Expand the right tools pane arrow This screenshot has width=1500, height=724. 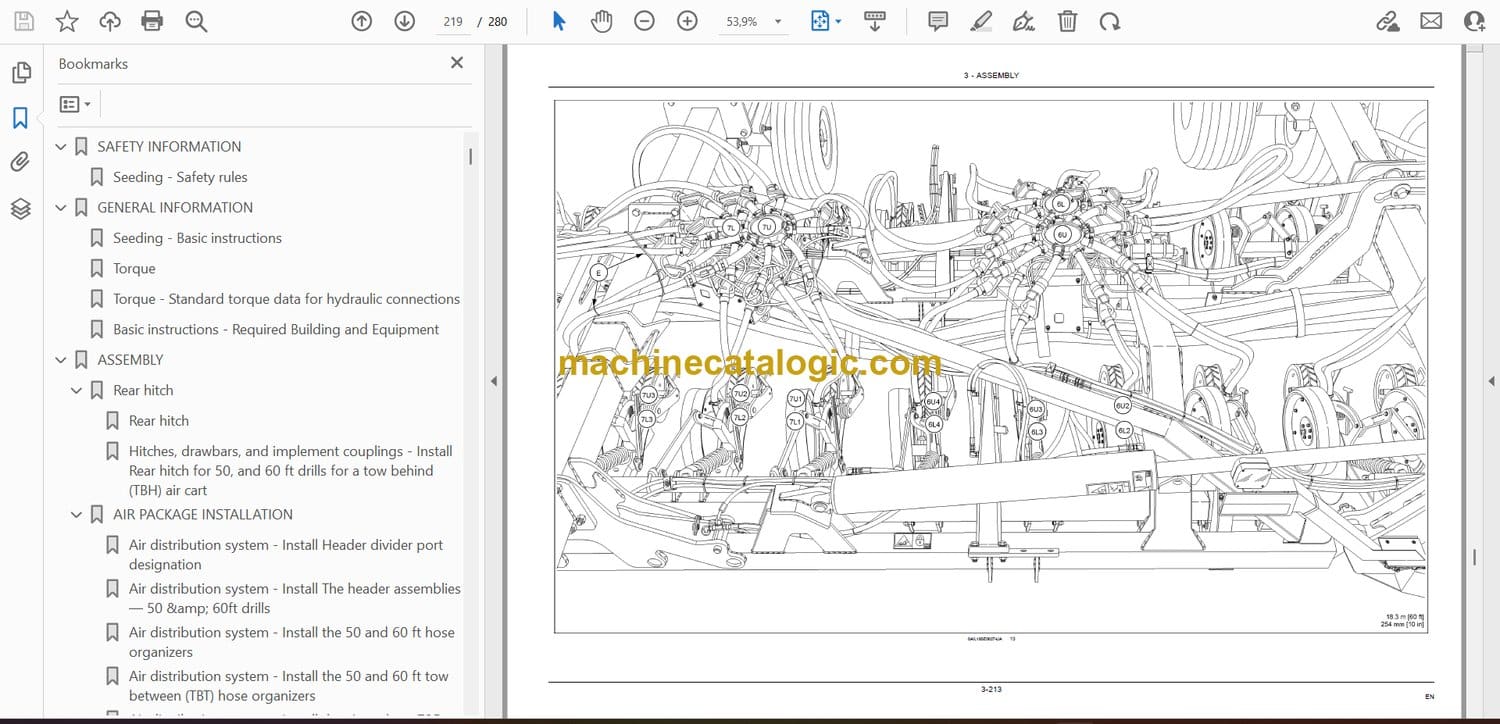[1491, 381]
